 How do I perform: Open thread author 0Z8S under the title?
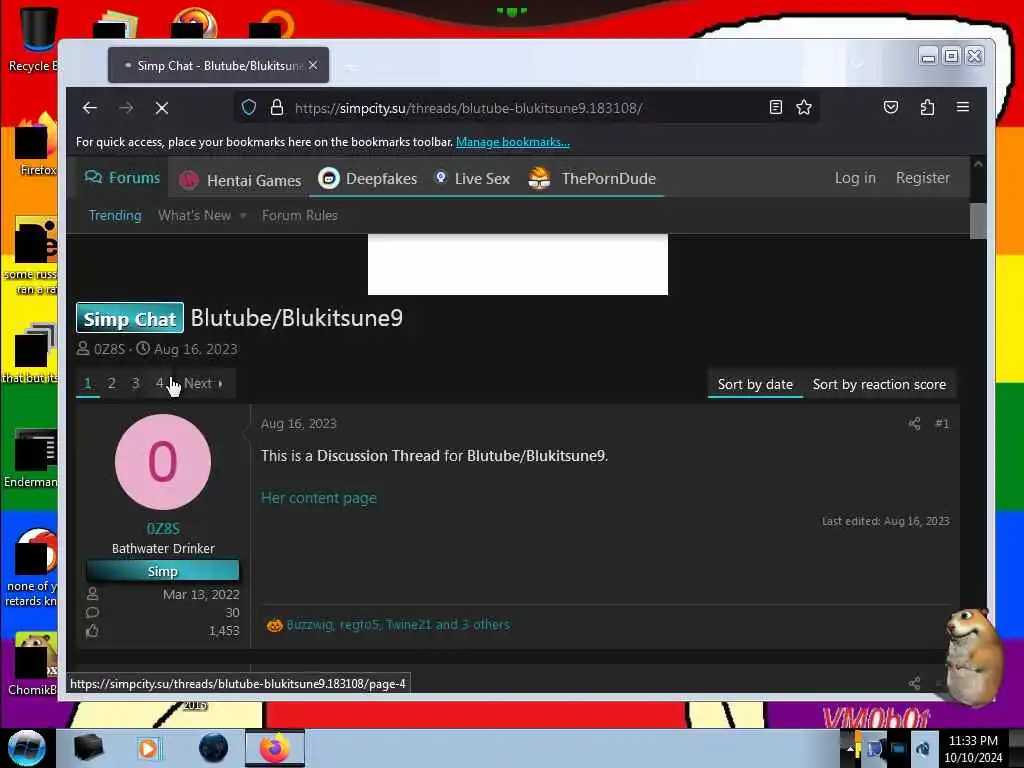click(x=109, y=349)
